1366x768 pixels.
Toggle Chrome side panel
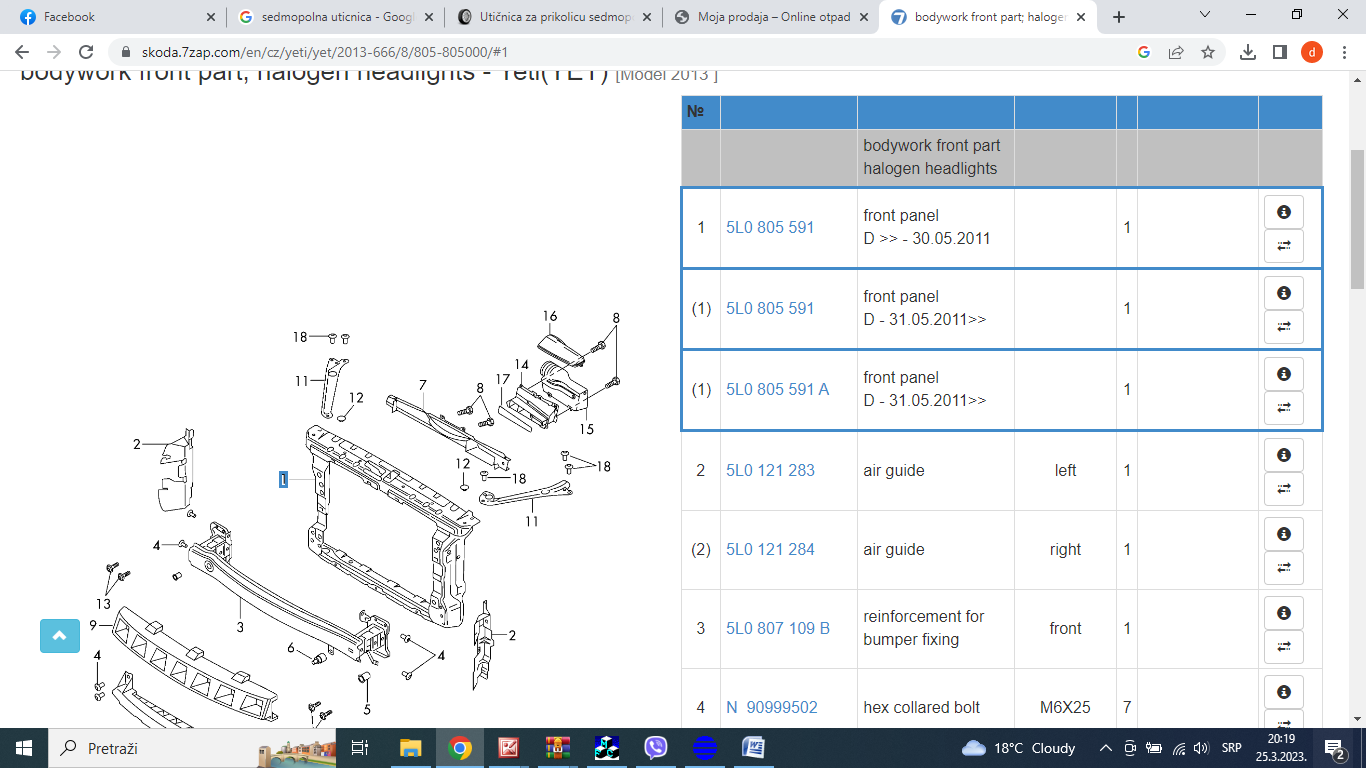point(1279,52)
